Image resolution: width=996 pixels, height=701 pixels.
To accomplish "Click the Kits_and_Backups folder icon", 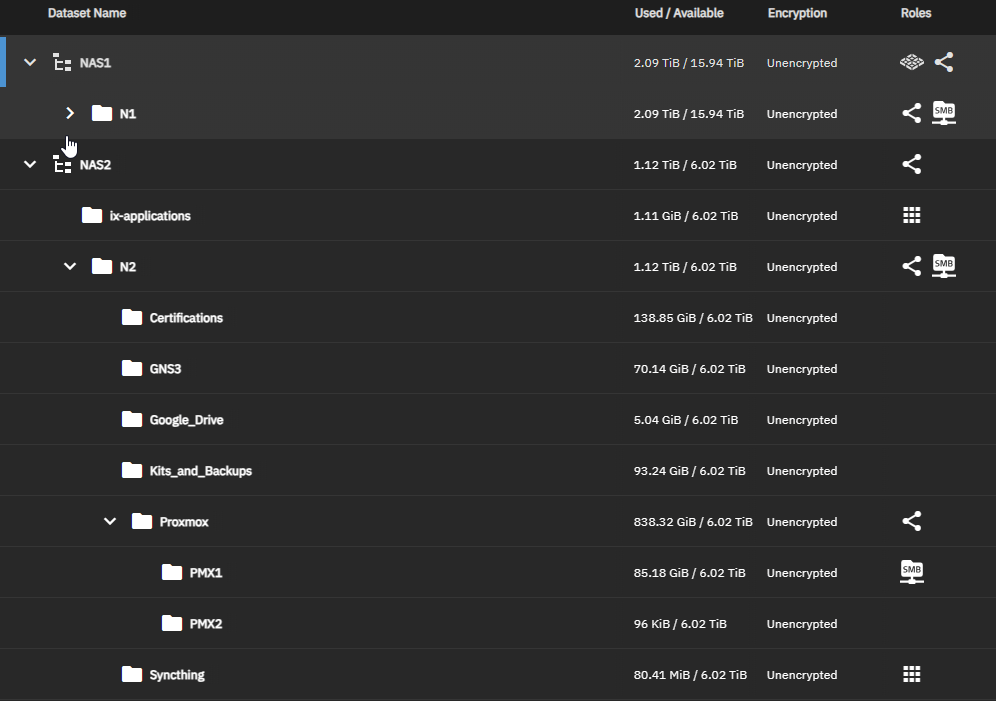I will (132, 471).
